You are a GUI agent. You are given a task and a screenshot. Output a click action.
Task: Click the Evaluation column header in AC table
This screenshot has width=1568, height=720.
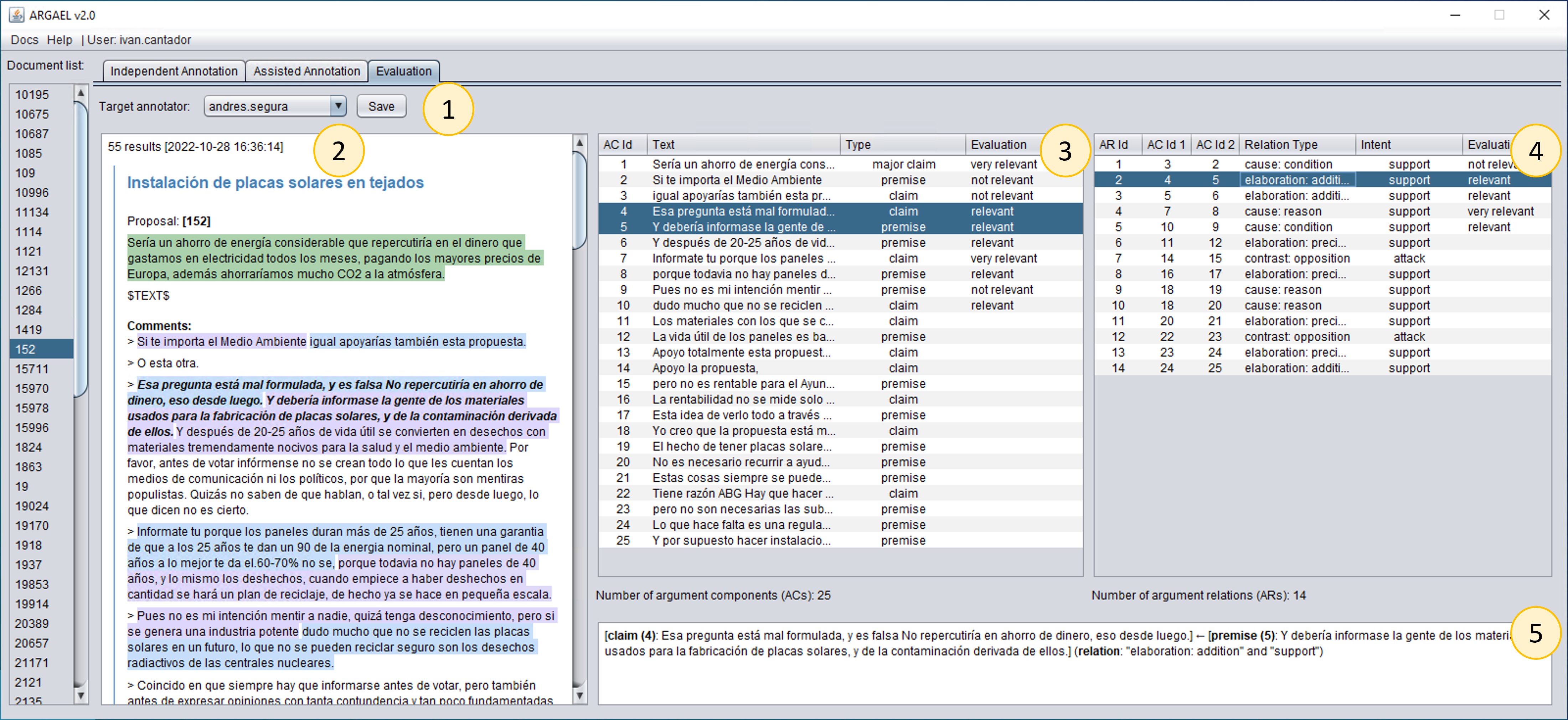point(998,145)
